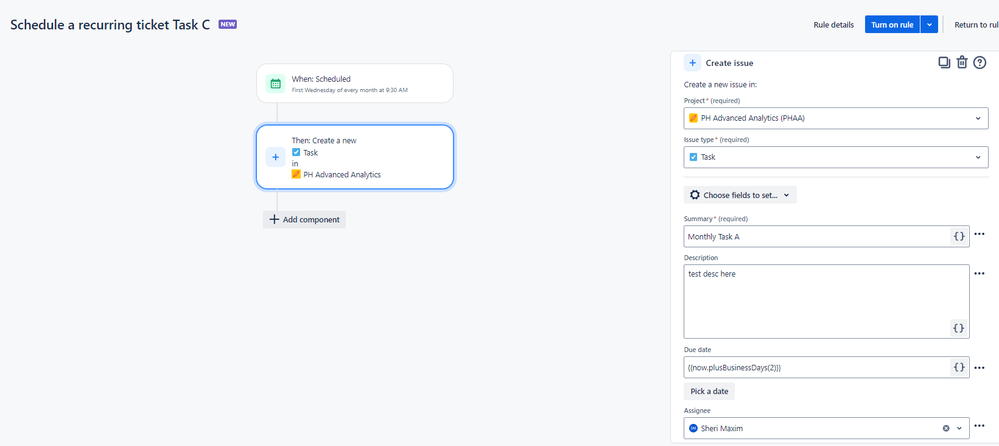Open more options for Description field
The width and height of the screenshot is (999, 446).
click(x=980, y=273)
